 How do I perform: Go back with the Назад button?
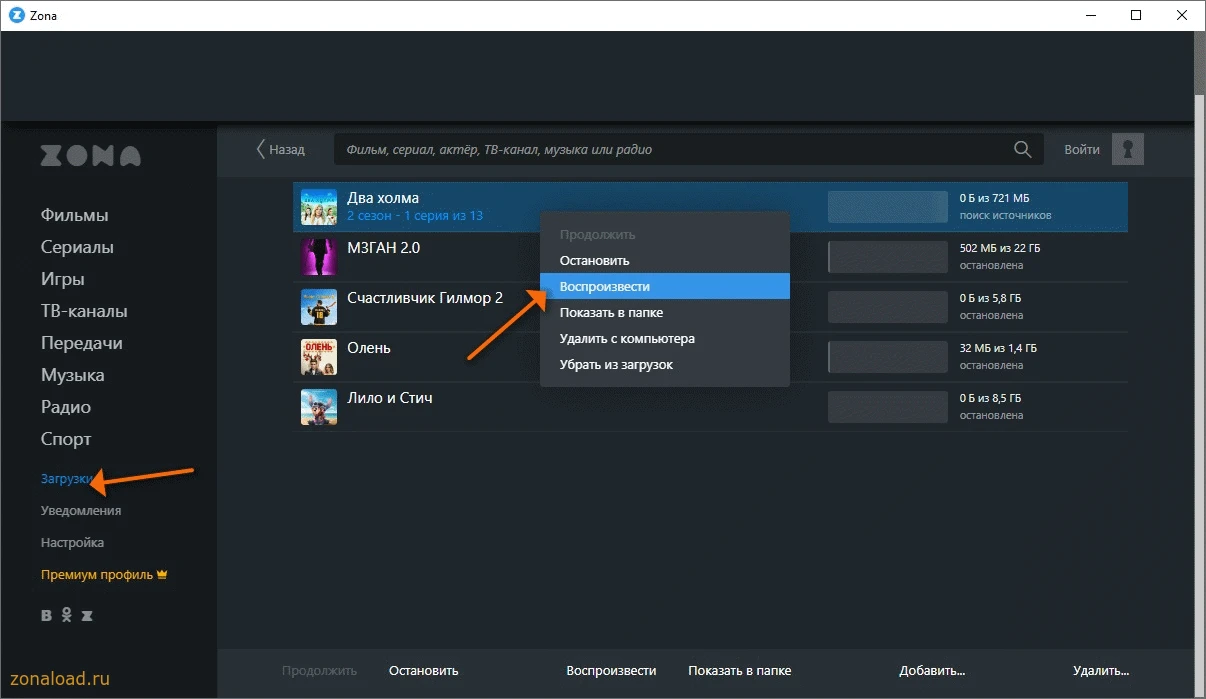coord(281,149)
